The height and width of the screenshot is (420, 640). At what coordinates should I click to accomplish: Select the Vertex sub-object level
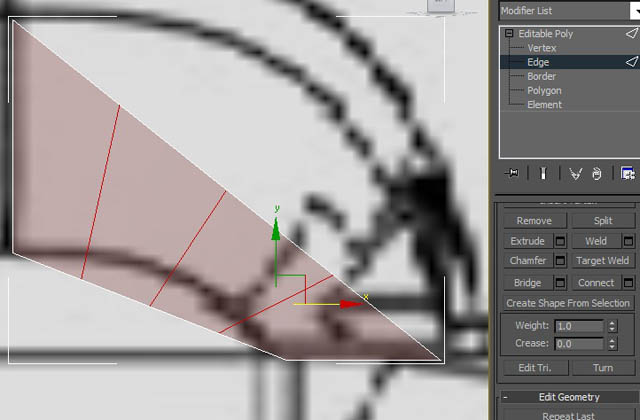(x=542, y=48)
